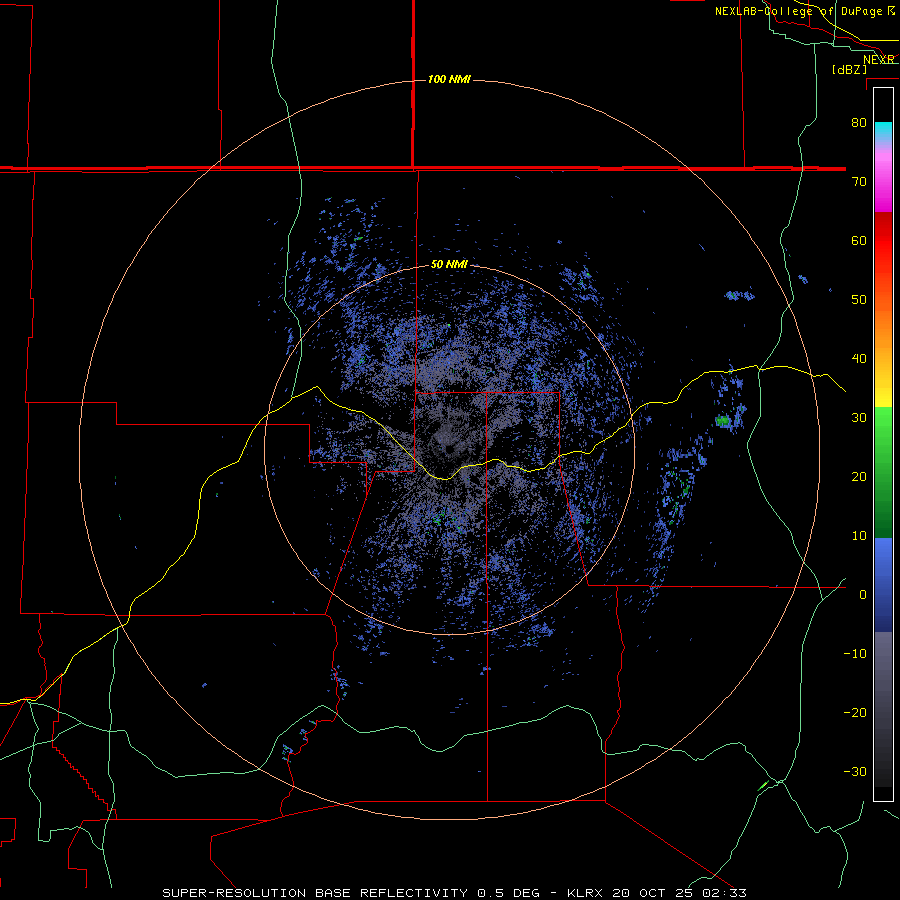Click the yellow 35 dBZ color band
Image resolution: width=900 pixels, height=900 pixels.
(883, 389)
